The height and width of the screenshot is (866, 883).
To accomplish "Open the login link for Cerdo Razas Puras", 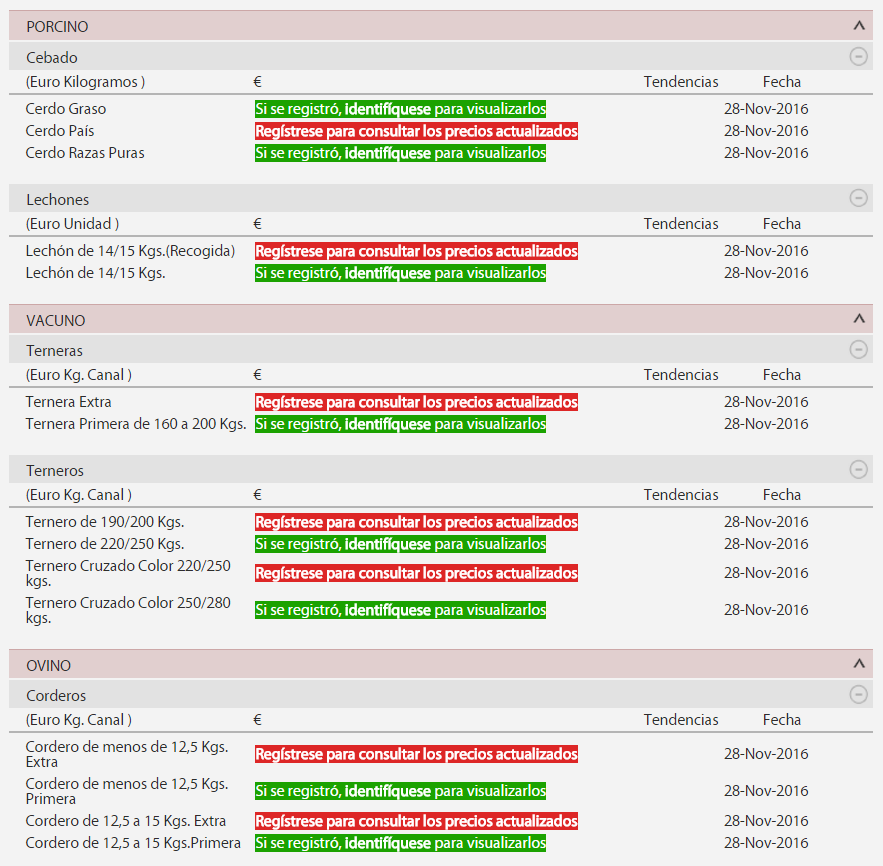I will point(400,153).
